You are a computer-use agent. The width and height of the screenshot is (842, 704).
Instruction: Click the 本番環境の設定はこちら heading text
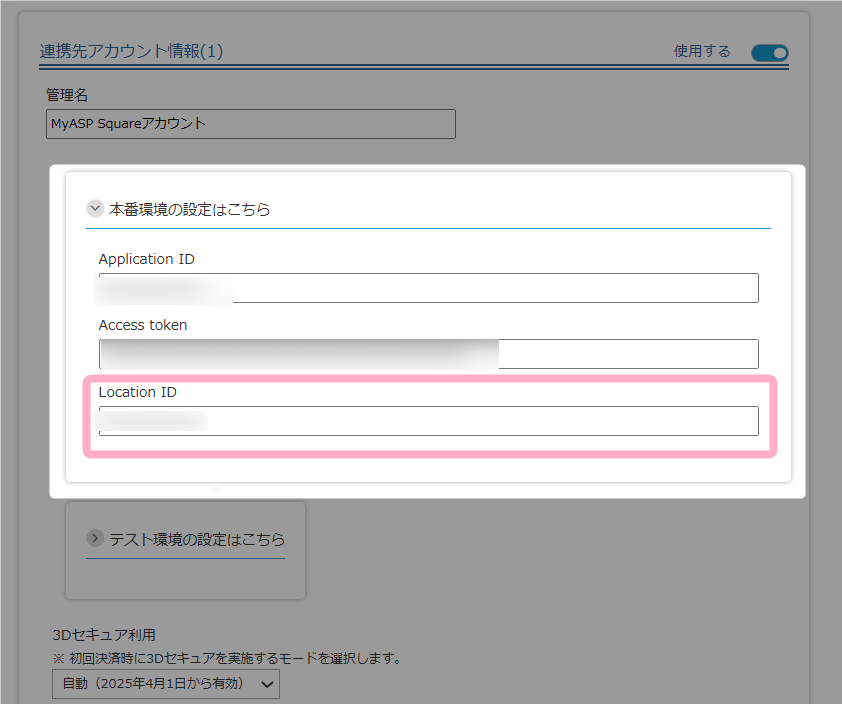tap(189, 210)
